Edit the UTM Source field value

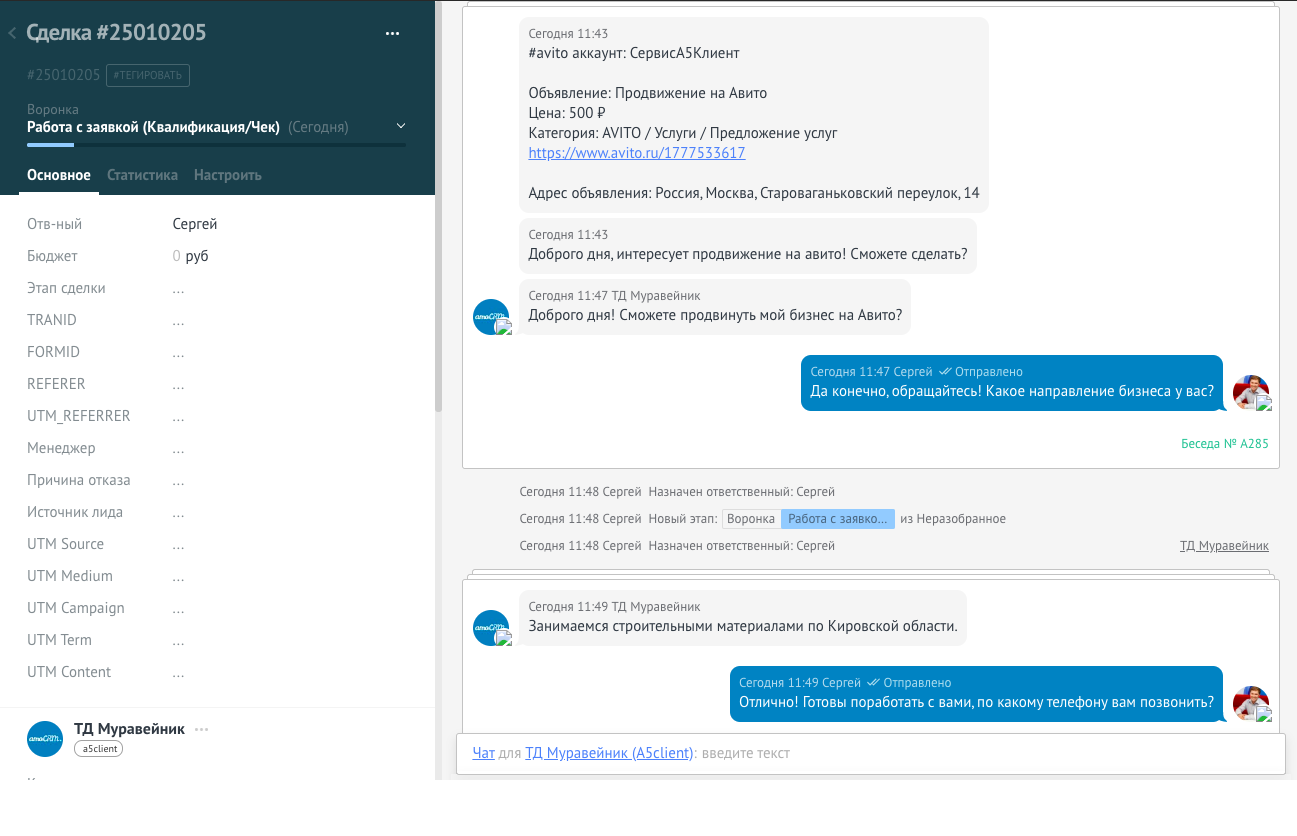coord(178,545)
